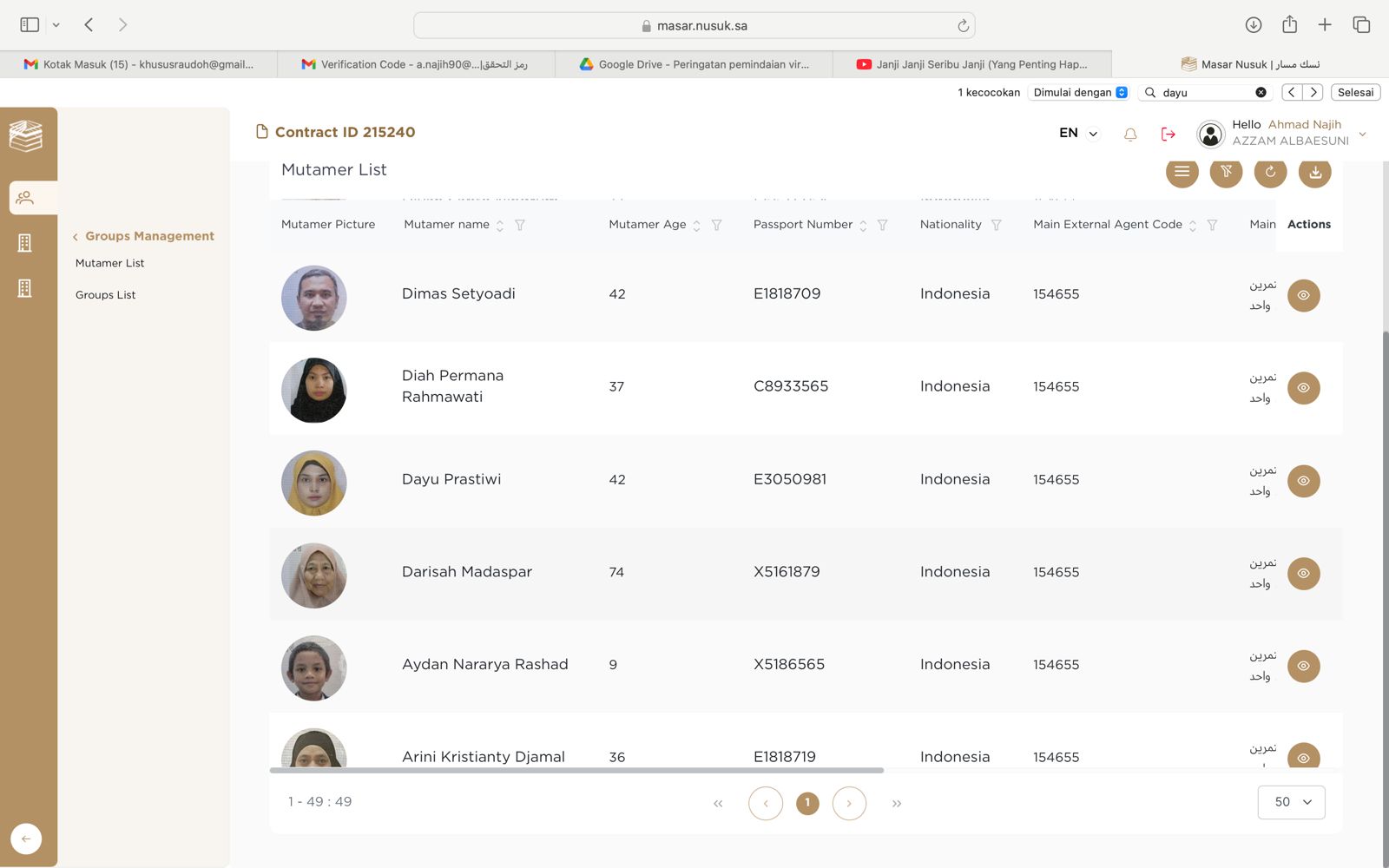Click the collapse sidebar arrow button
The height and width of the screenshot is (868, 1389).
click(26, 838)
